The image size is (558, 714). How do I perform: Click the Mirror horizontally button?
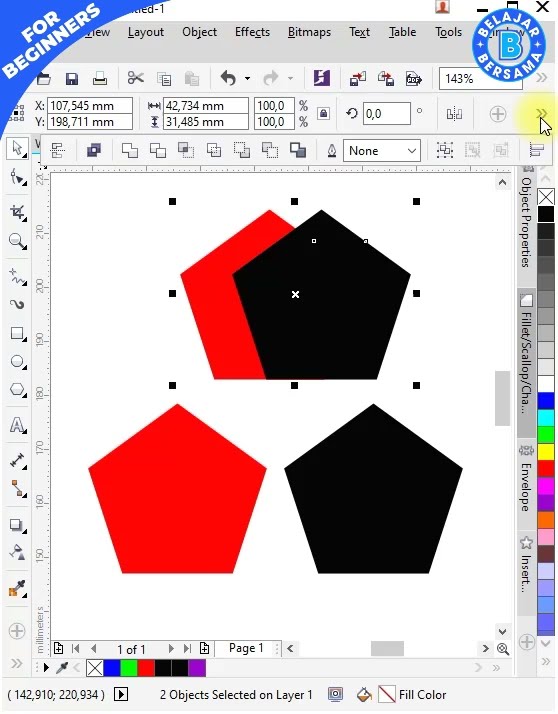tap(454, 113)
